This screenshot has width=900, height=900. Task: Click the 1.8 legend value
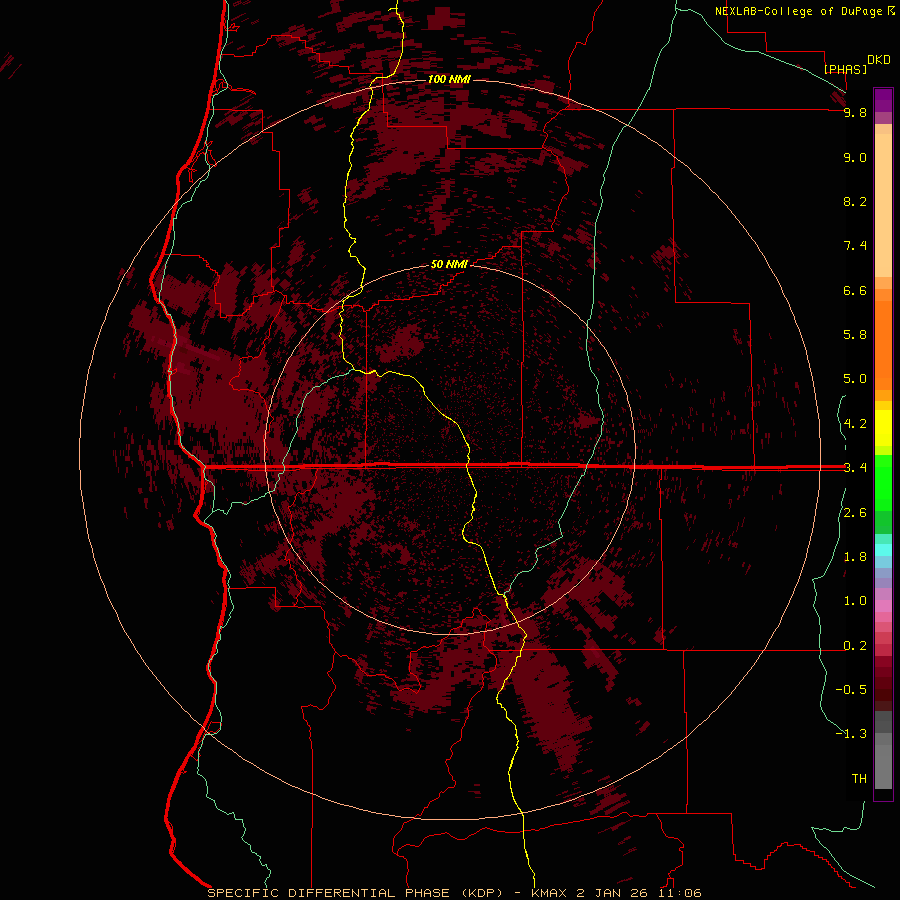(855, 557)
